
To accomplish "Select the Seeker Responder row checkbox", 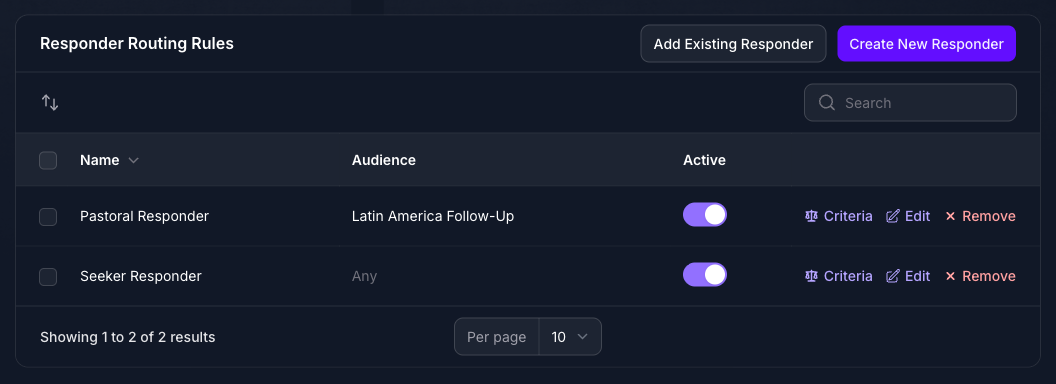I will pyautogui.click(x=48, y=277).
